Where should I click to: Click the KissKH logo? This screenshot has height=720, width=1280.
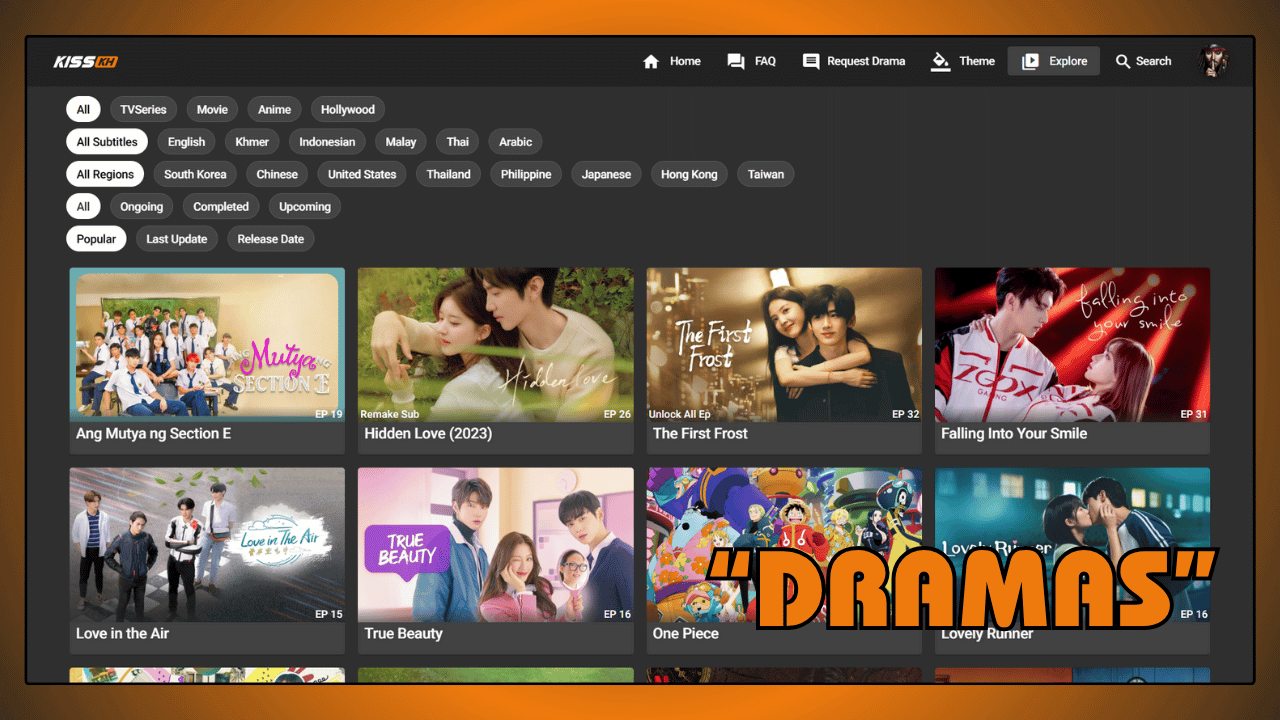point(84,61)
